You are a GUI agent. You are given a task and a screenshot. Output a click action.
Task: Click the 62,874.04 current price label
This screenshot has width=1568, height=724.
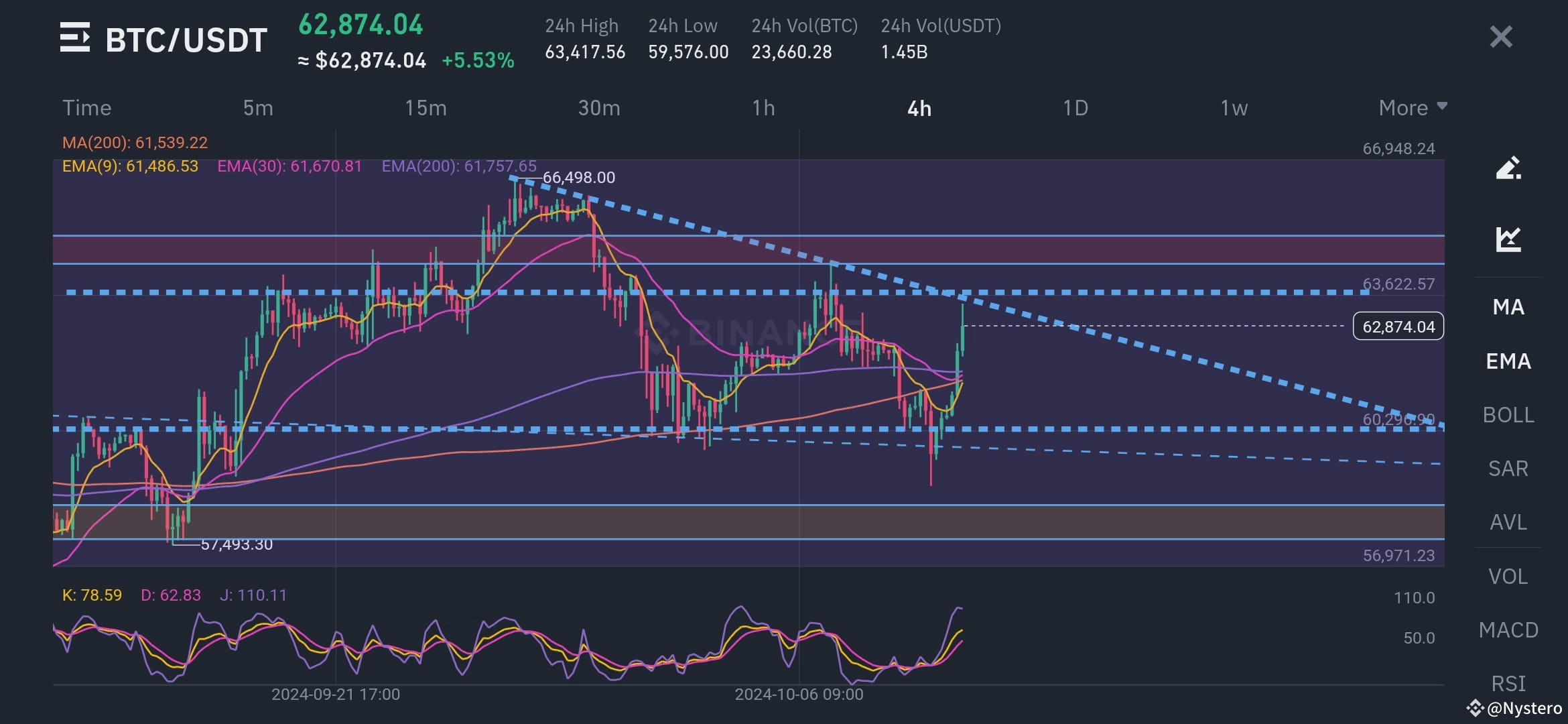pos(1397,326)
